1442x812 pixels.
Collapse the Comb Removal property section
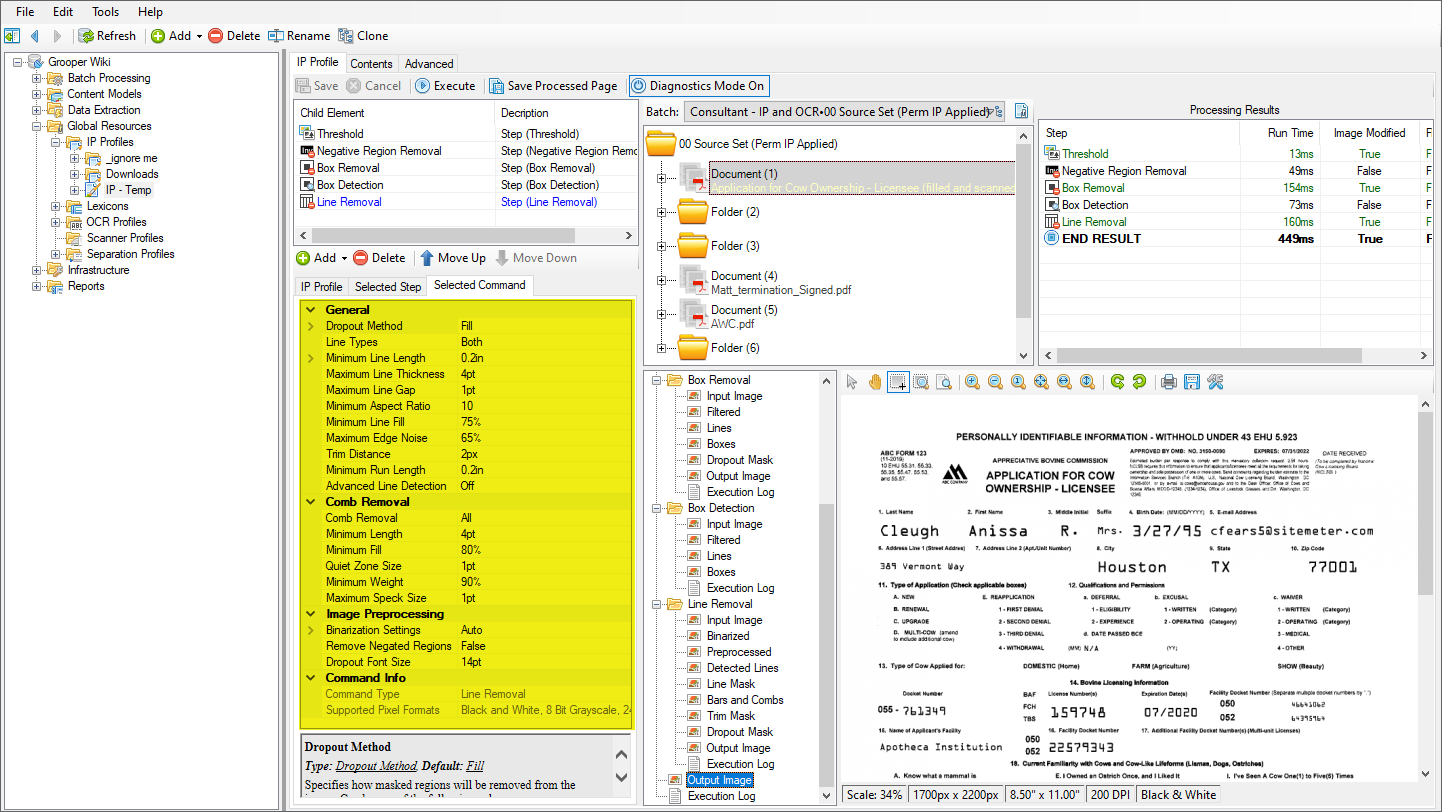click(310, 502)
